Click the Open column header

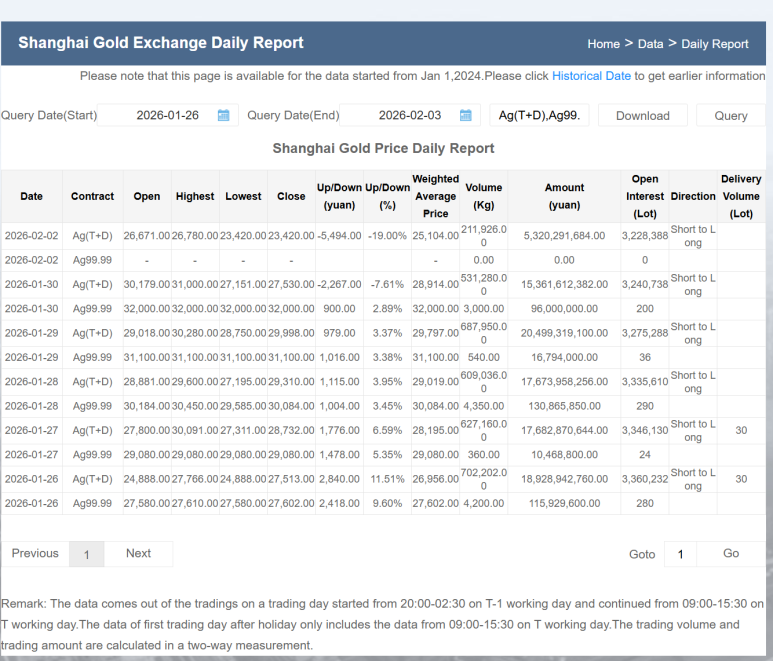tap(147, 196)
